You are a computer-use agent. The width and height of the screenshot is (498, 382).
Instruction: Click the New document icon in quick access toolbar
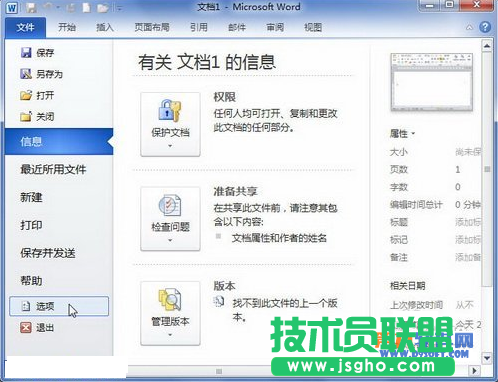pyautogui.click(x=87, y=7)
